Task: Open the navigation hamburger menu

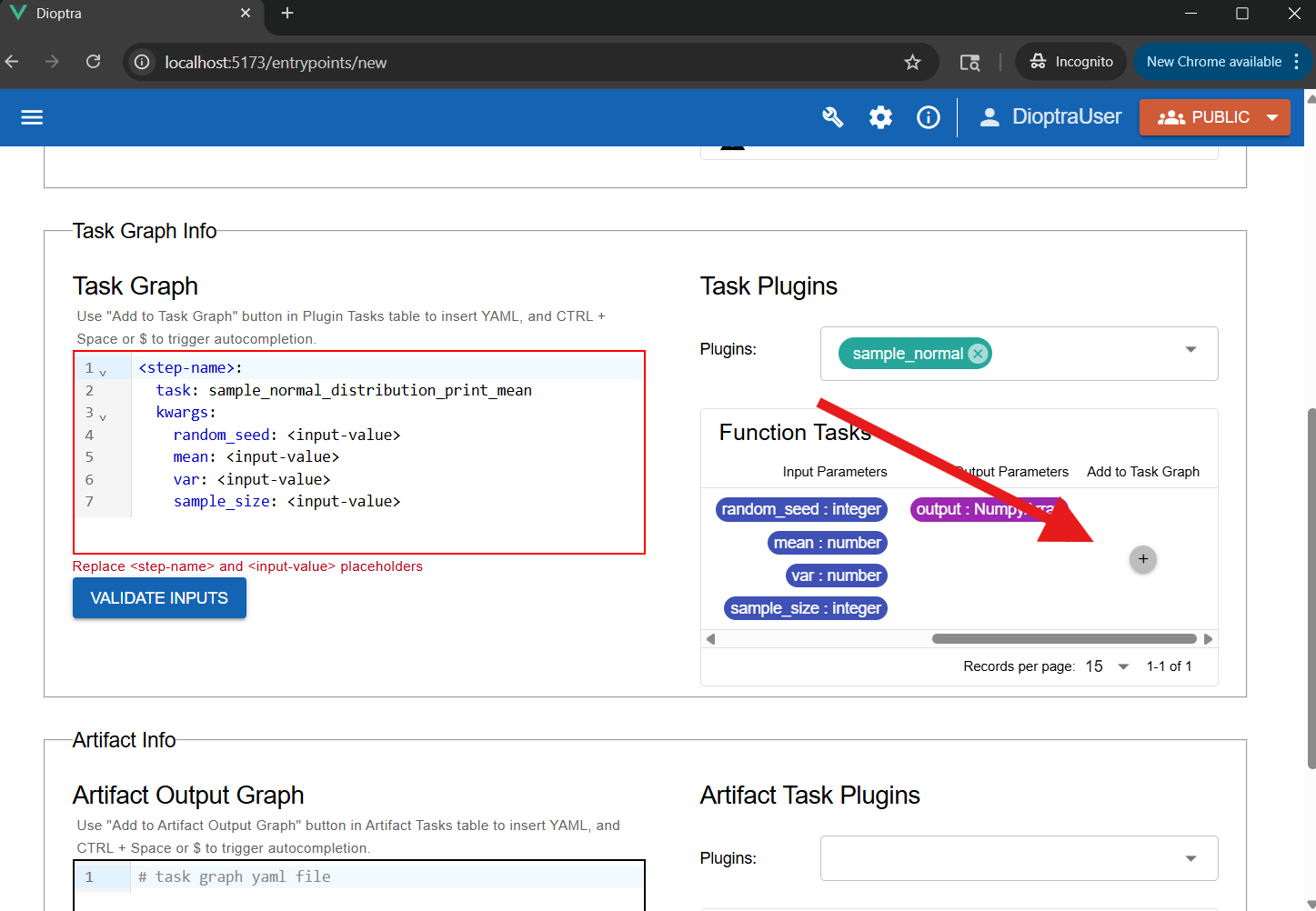Action: [x=32, y=117]
